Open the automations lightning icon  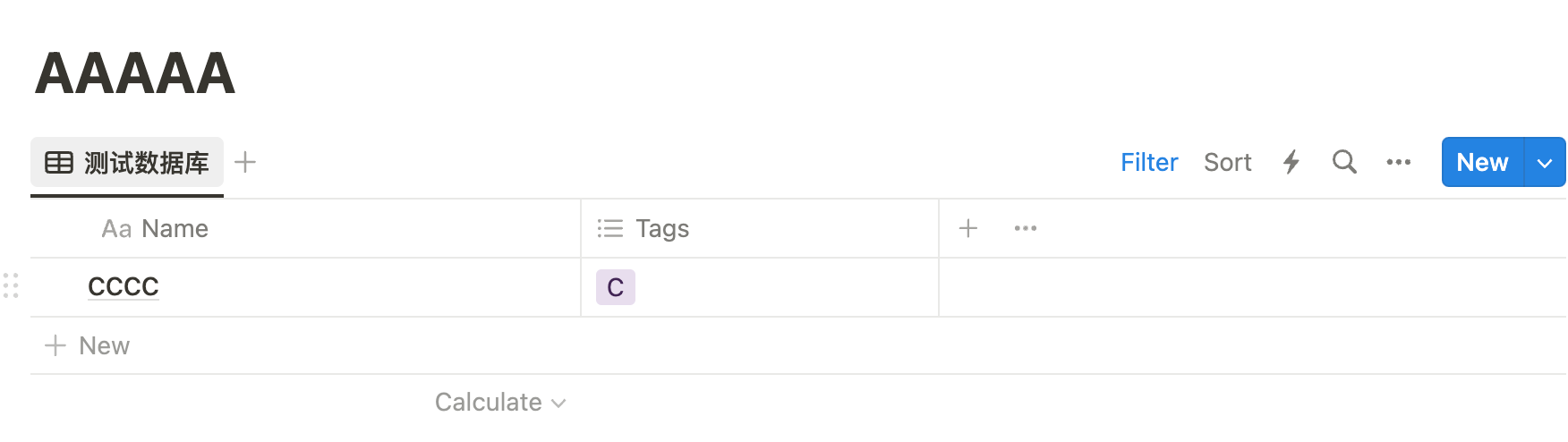[1291, 162]
